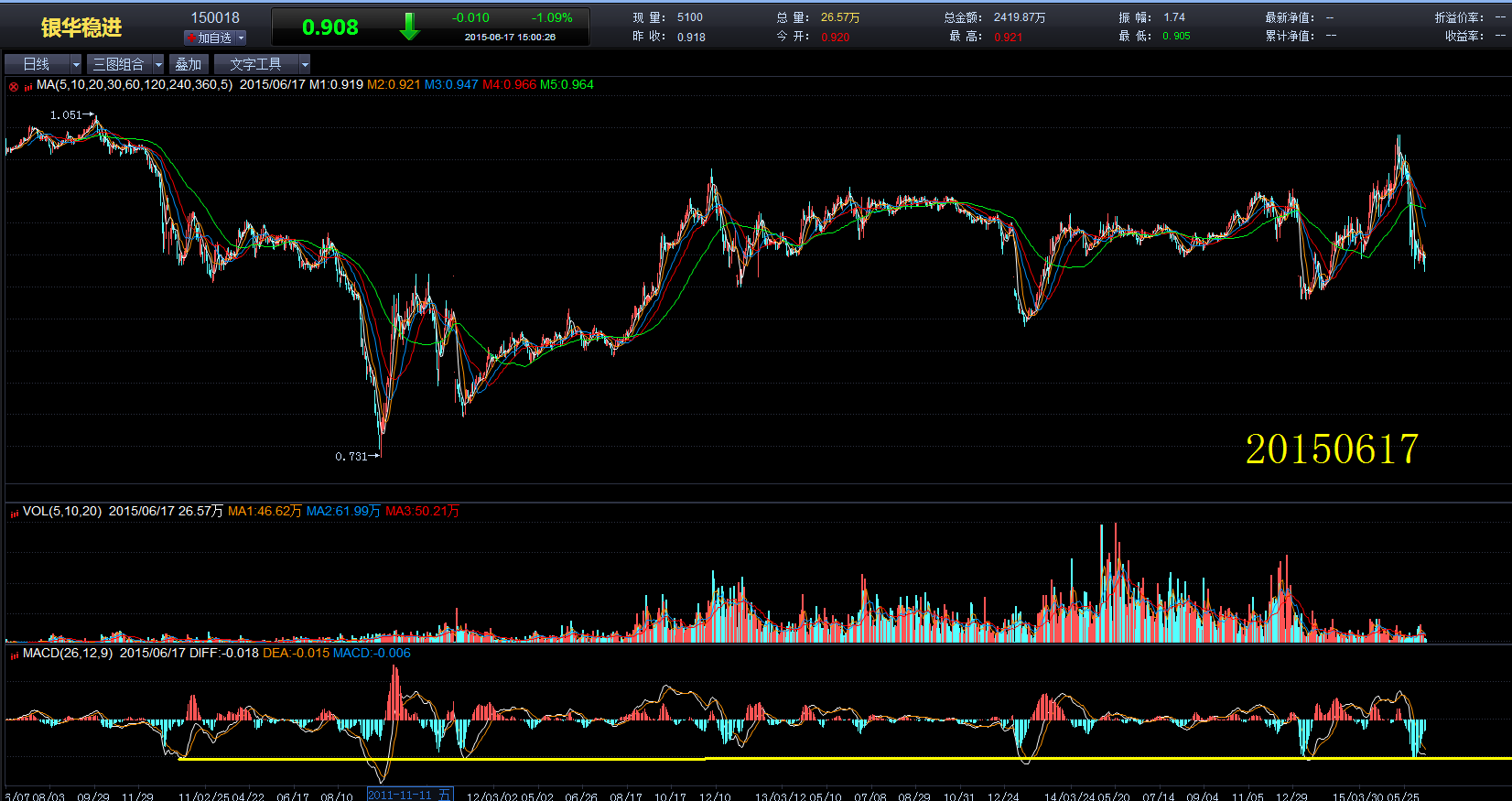Open the 文字工具 text tool
The height and width of the screenshot is (801, 1512).
tap(256, 64)
